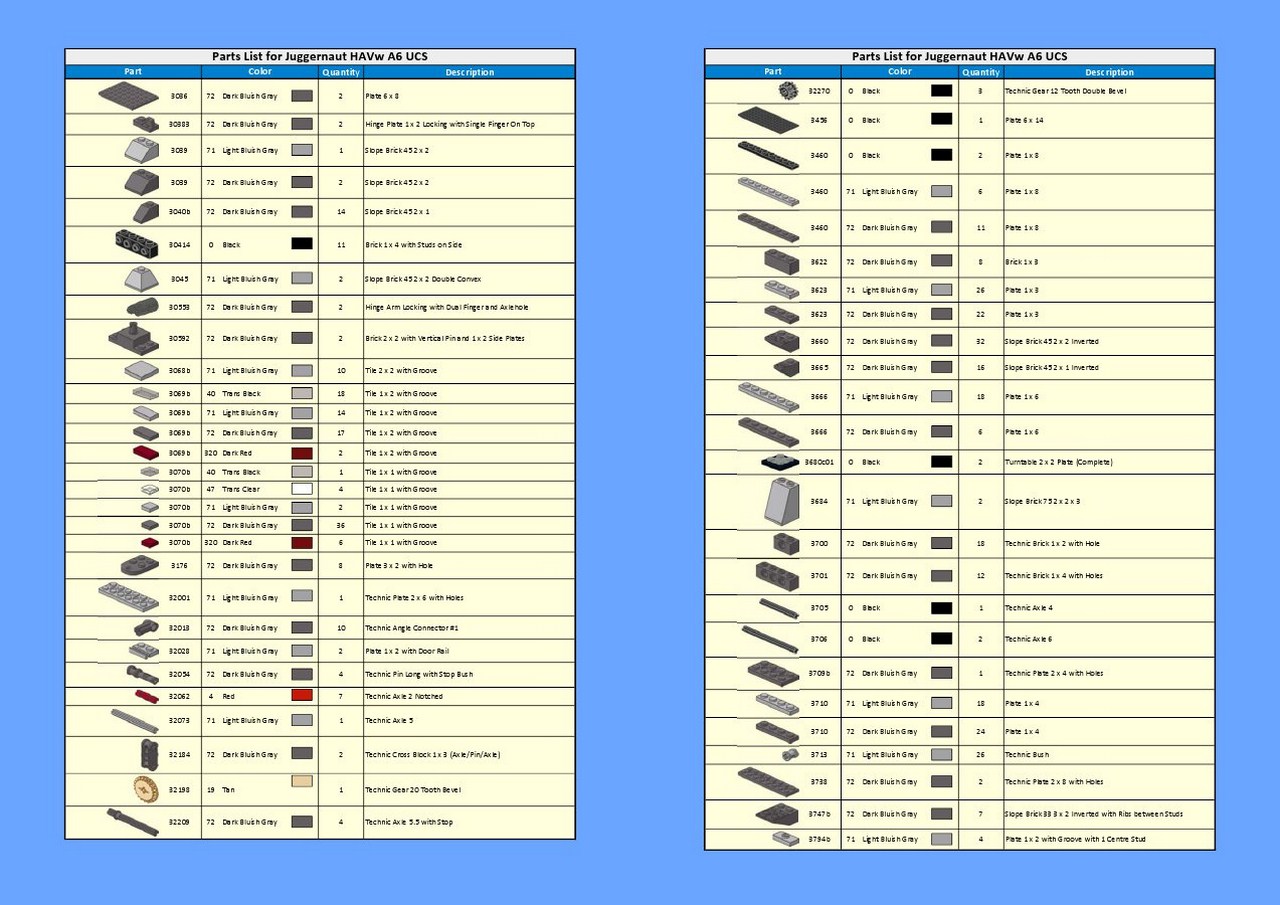Select the "Quantity" header in the right table
Image resolution: width=1280 pixels, height=905 pixels.
981,72
